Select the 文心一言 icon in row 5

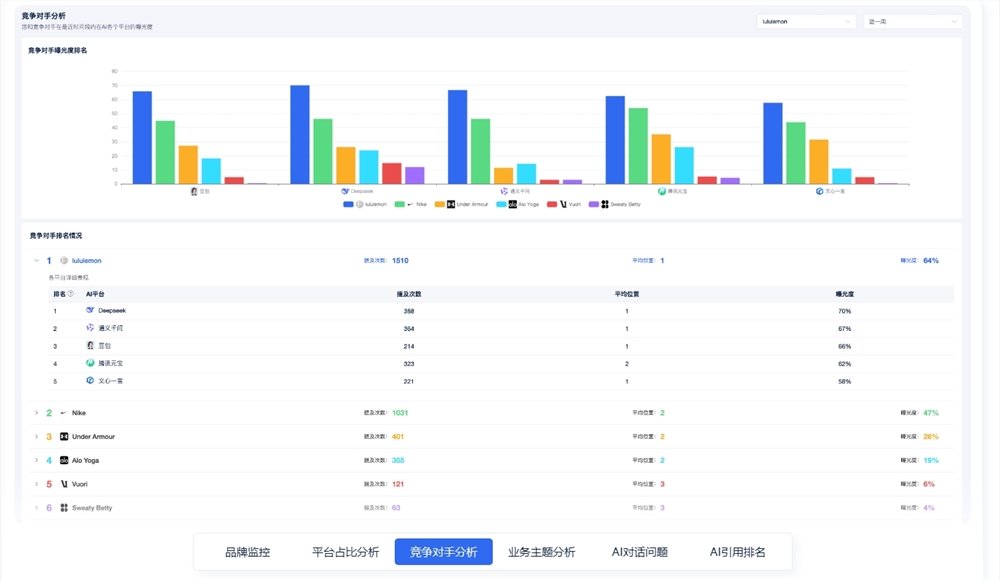tap(89, 381)
